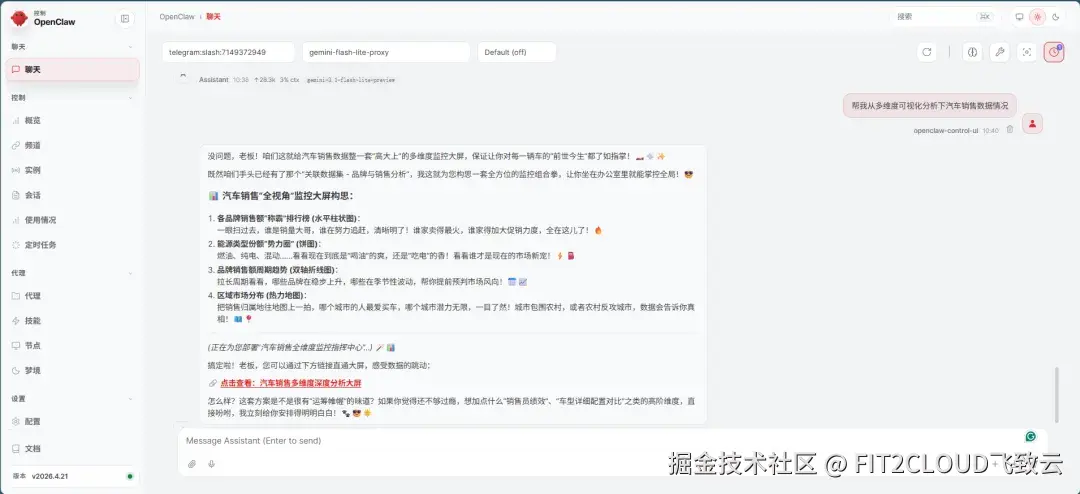Collapse the sidebar with the panel icon
1080x494 pixels.
[x=125, y=19]
